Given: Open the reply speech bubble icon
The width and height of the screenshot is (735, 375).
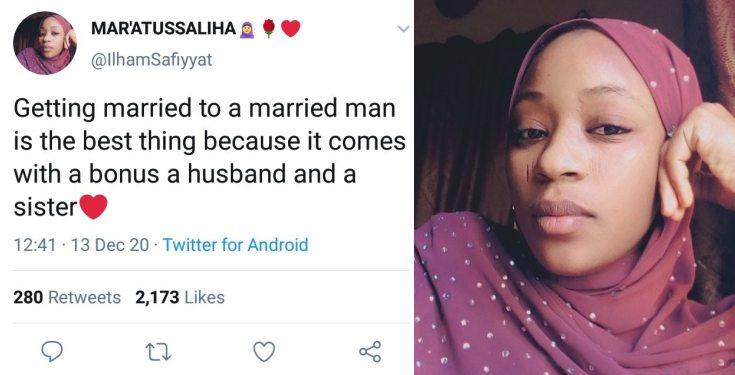Looking at the screenshot, I should tap(52, 352).
